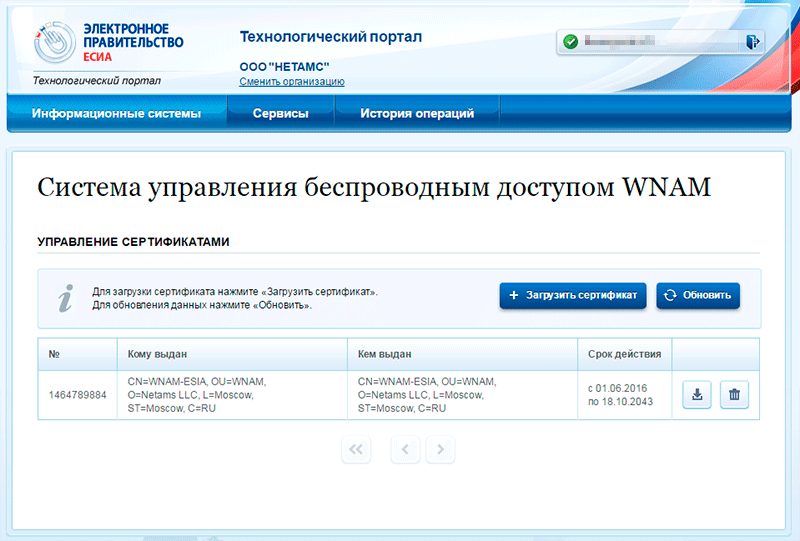Switch to the Сервисы tab
Viewport: 800px width, 541px height.
[x=280, y=114]
